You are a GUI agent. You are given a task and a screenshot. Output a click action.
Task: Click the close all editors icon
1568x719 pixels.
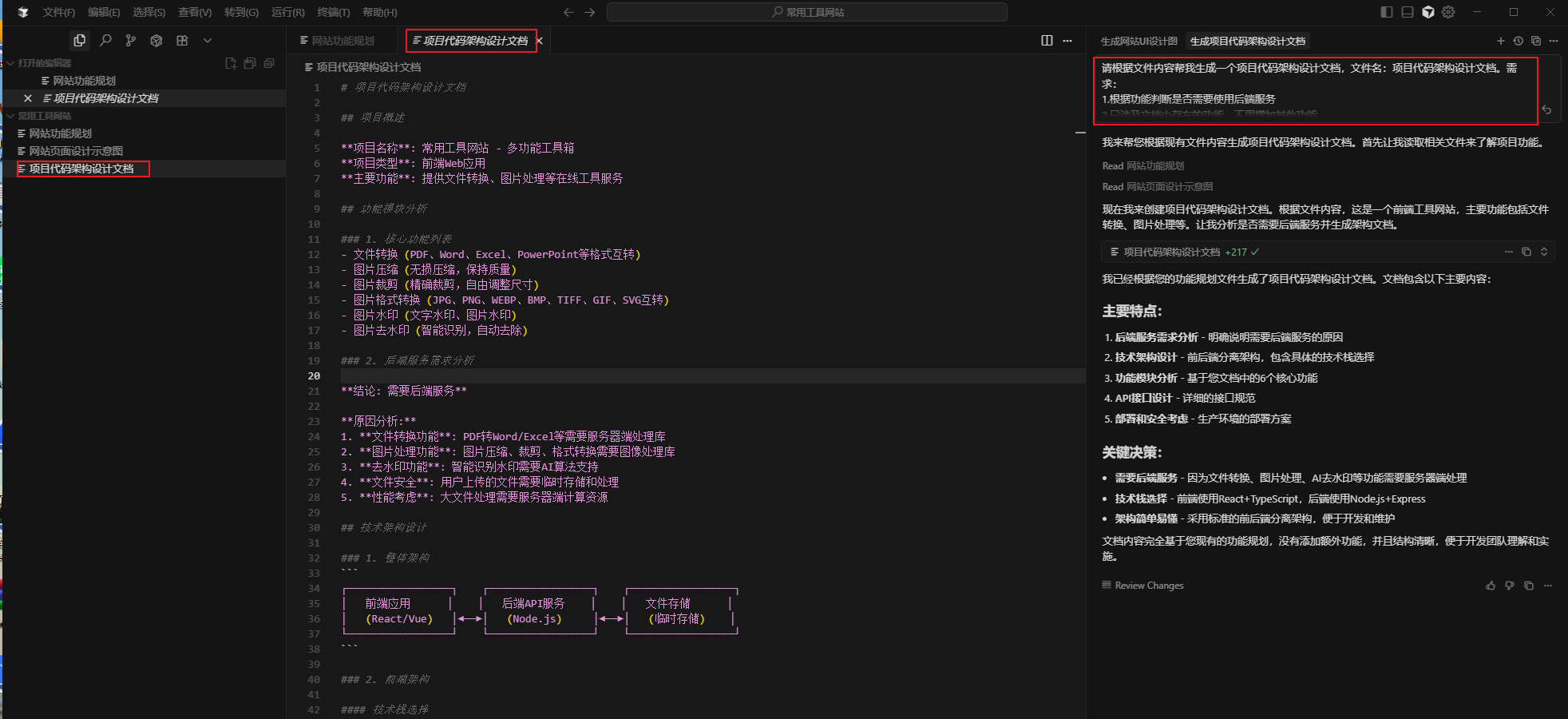click(x=269, y=63)
